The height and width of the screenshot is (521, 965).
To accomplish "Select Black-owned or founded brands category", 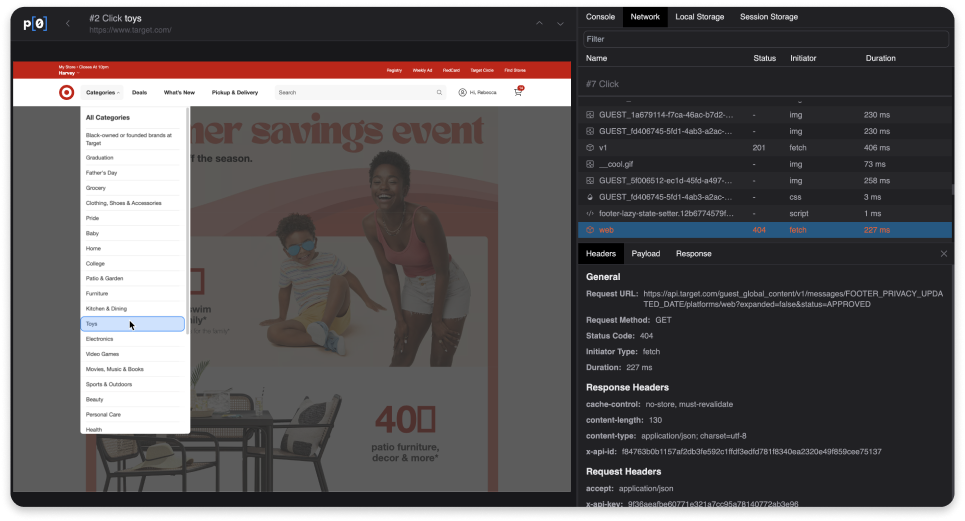I will point(129,139).
